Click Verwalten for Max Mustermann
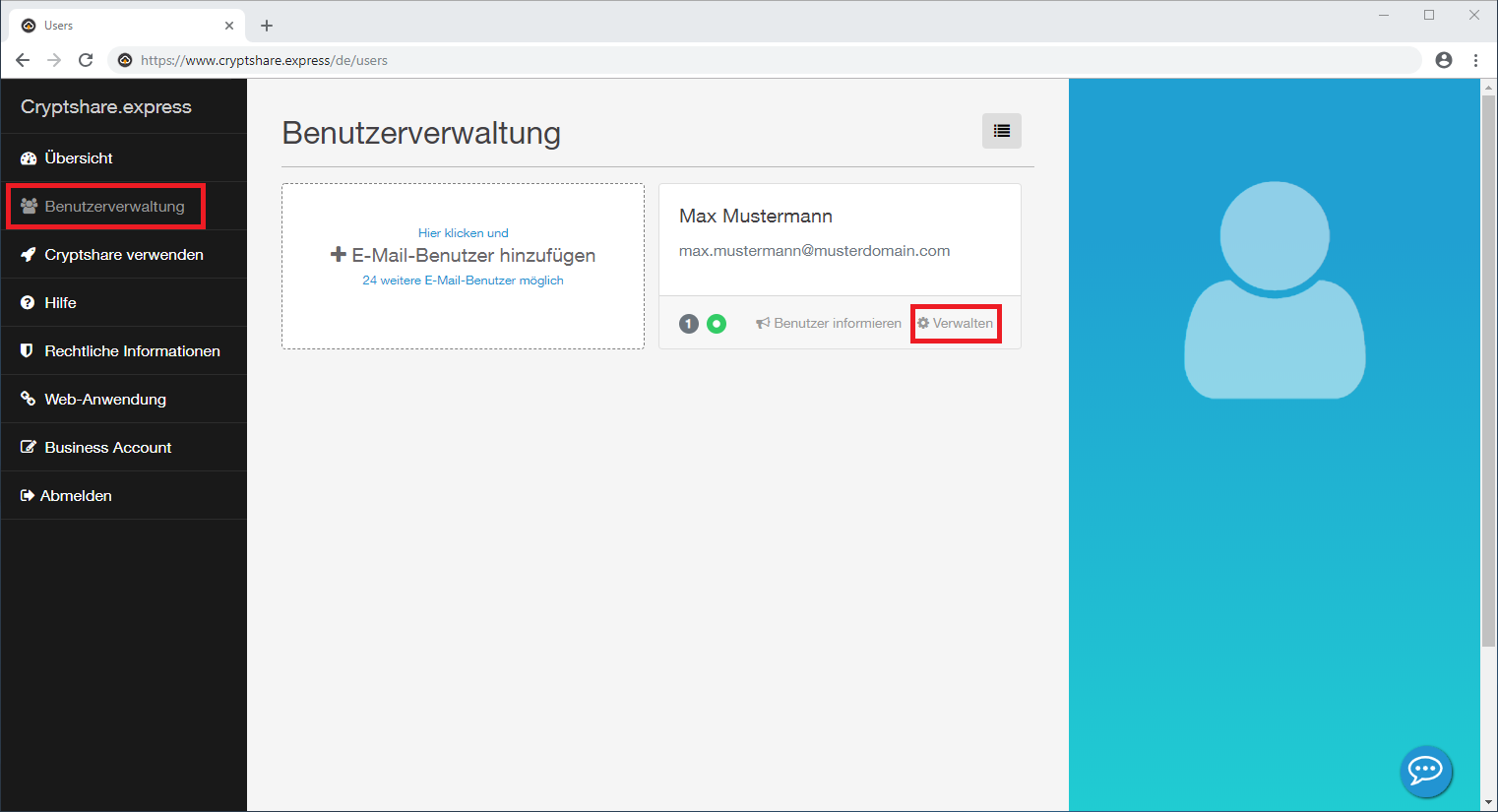Image resolution: width=1498 pixels, height=812 pixels. tap(956, 324)
